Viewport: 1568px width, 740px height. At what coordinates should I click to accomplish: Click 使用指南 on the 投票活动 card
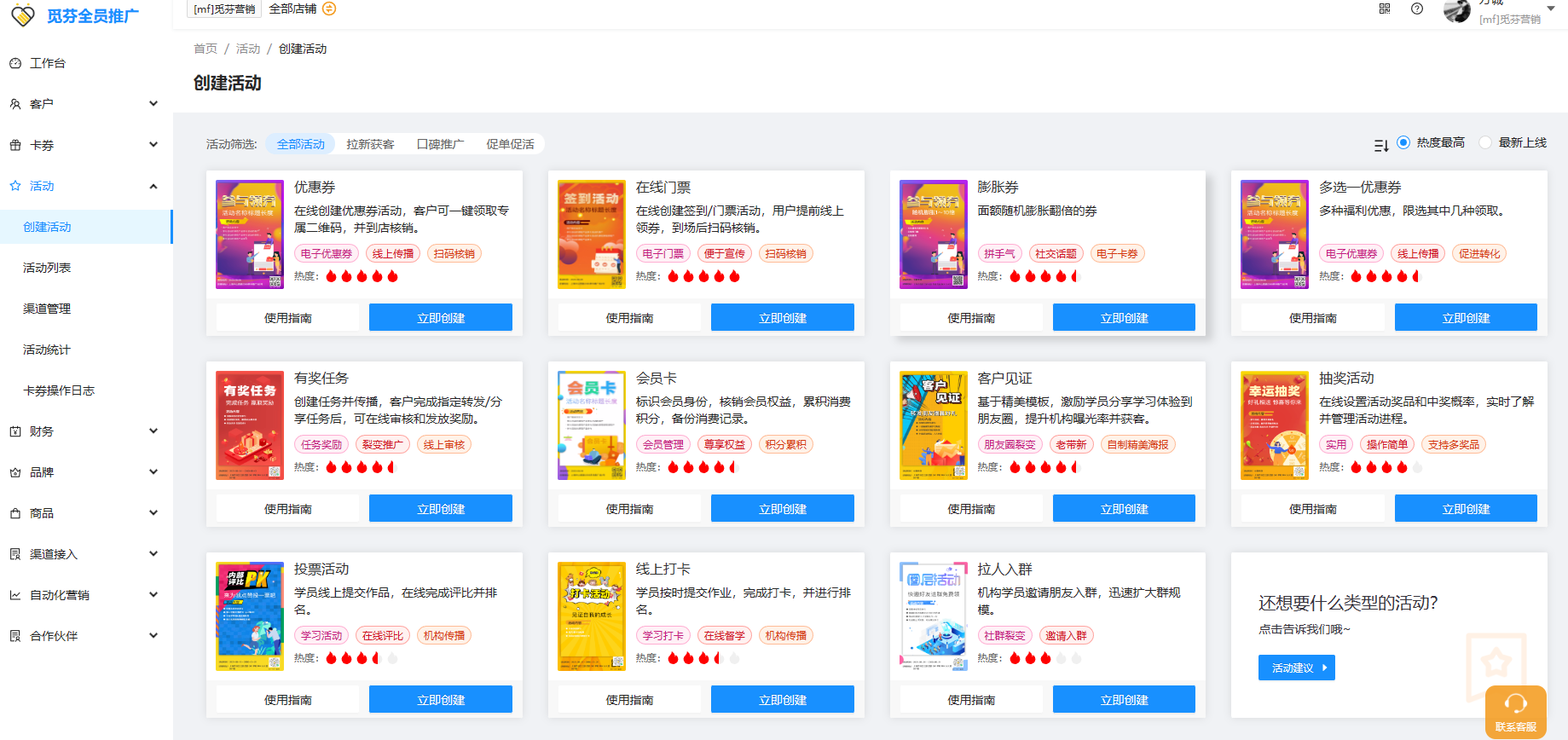coord(287,699)
